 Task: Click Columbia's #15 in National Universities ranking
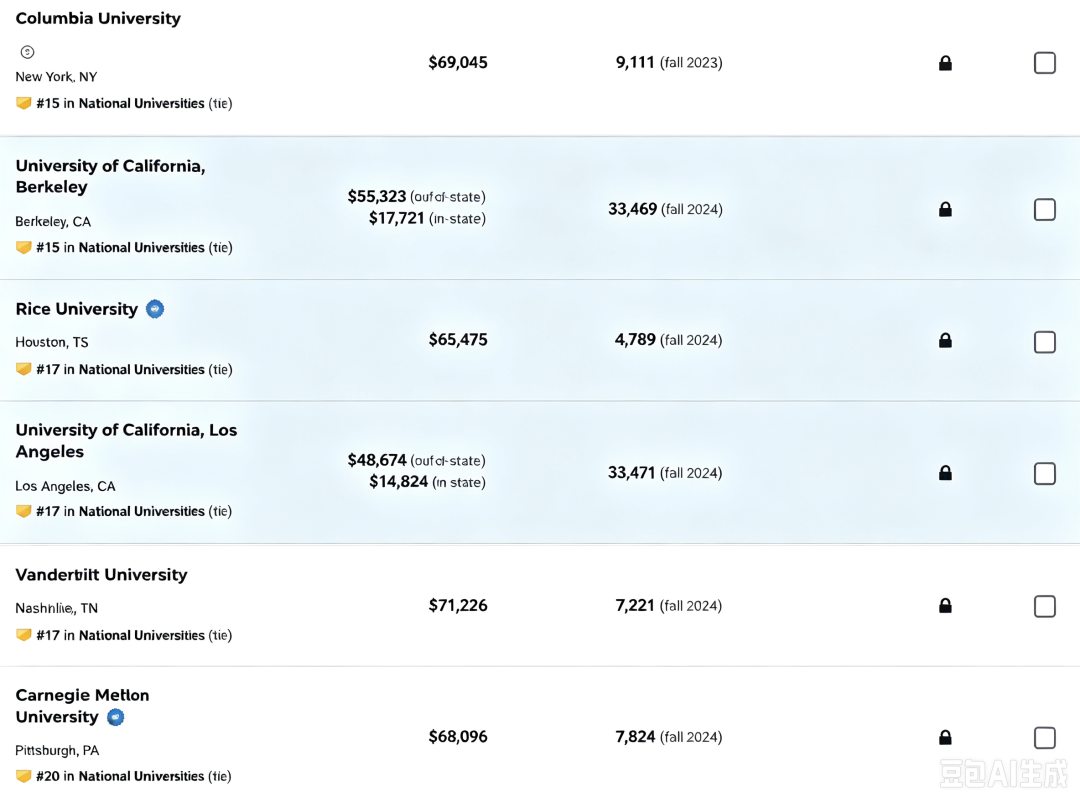[x=134, y=103]
